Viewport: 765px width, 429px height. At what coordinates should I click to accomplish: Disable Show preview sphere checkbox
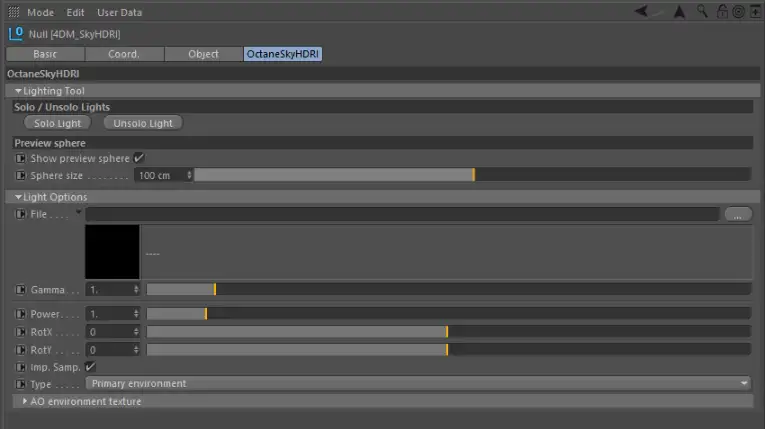[x=139, y=158]
